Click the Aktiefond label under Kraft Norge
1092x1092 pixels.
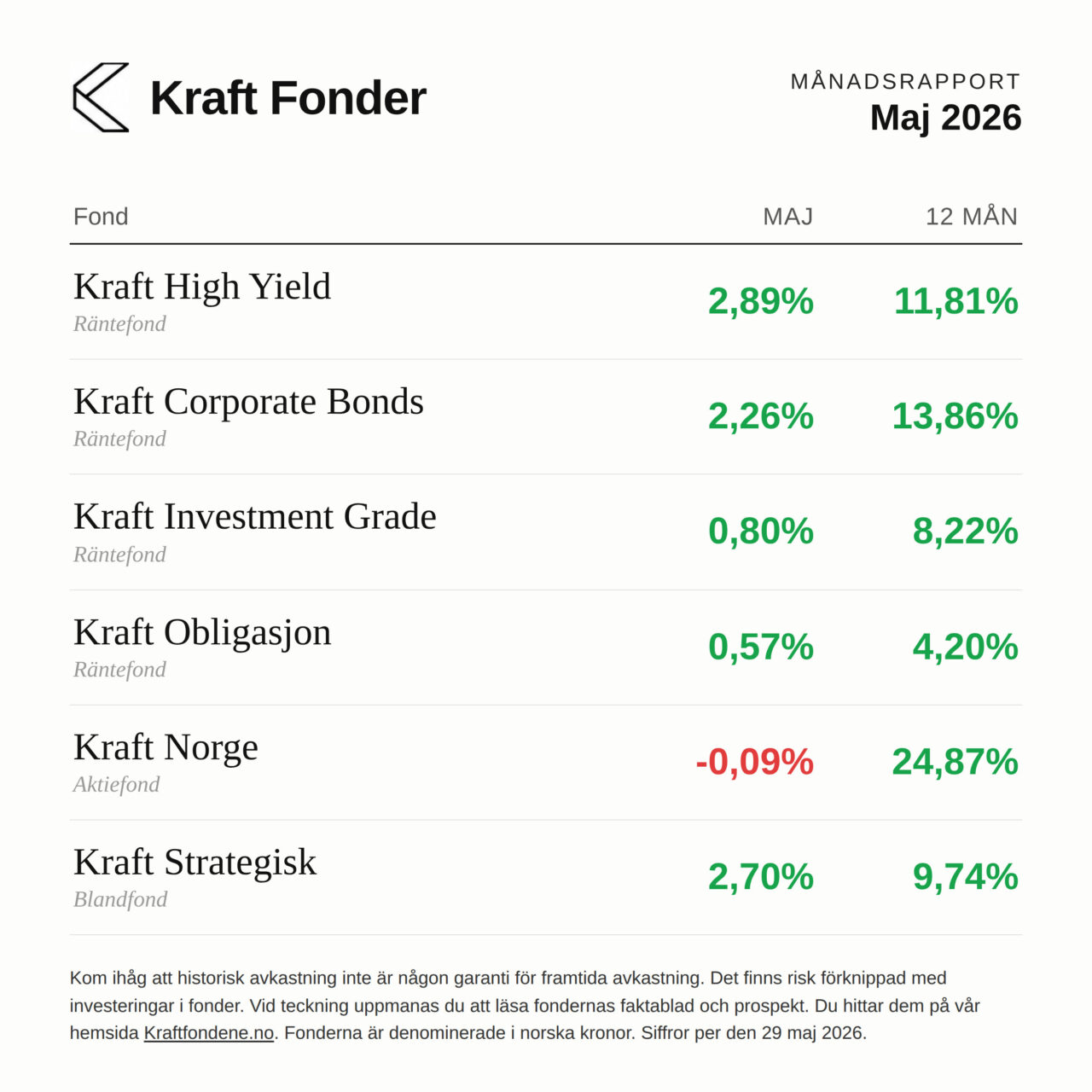point(116,785)
